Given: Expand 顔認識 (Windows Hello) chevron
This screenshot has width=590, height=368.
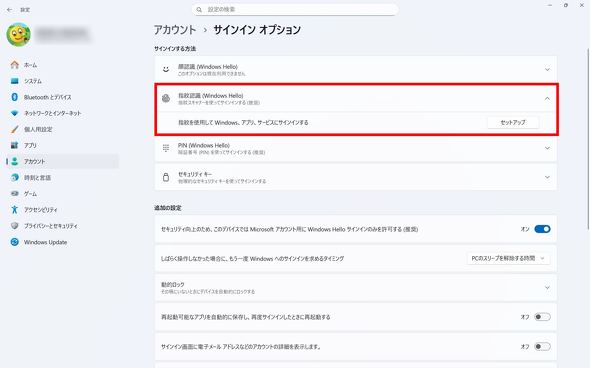Looking at the screenshot, I should tap(547, 69).
